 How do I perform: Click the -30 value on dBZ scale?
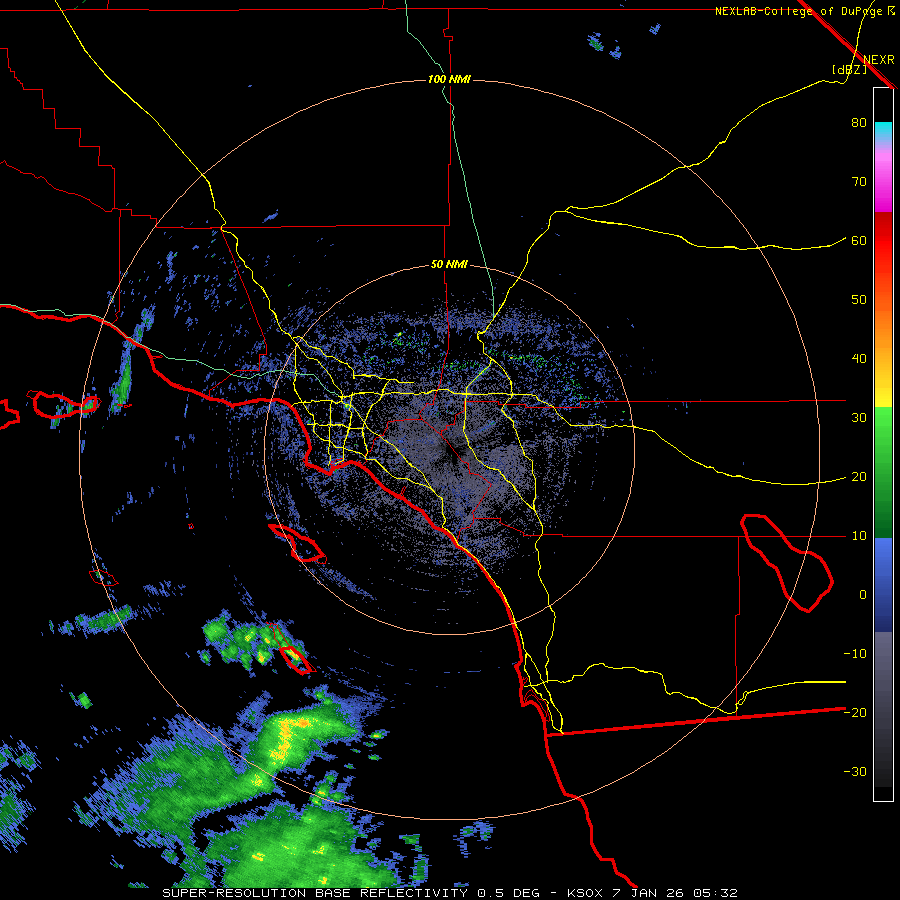click(855, 771)
